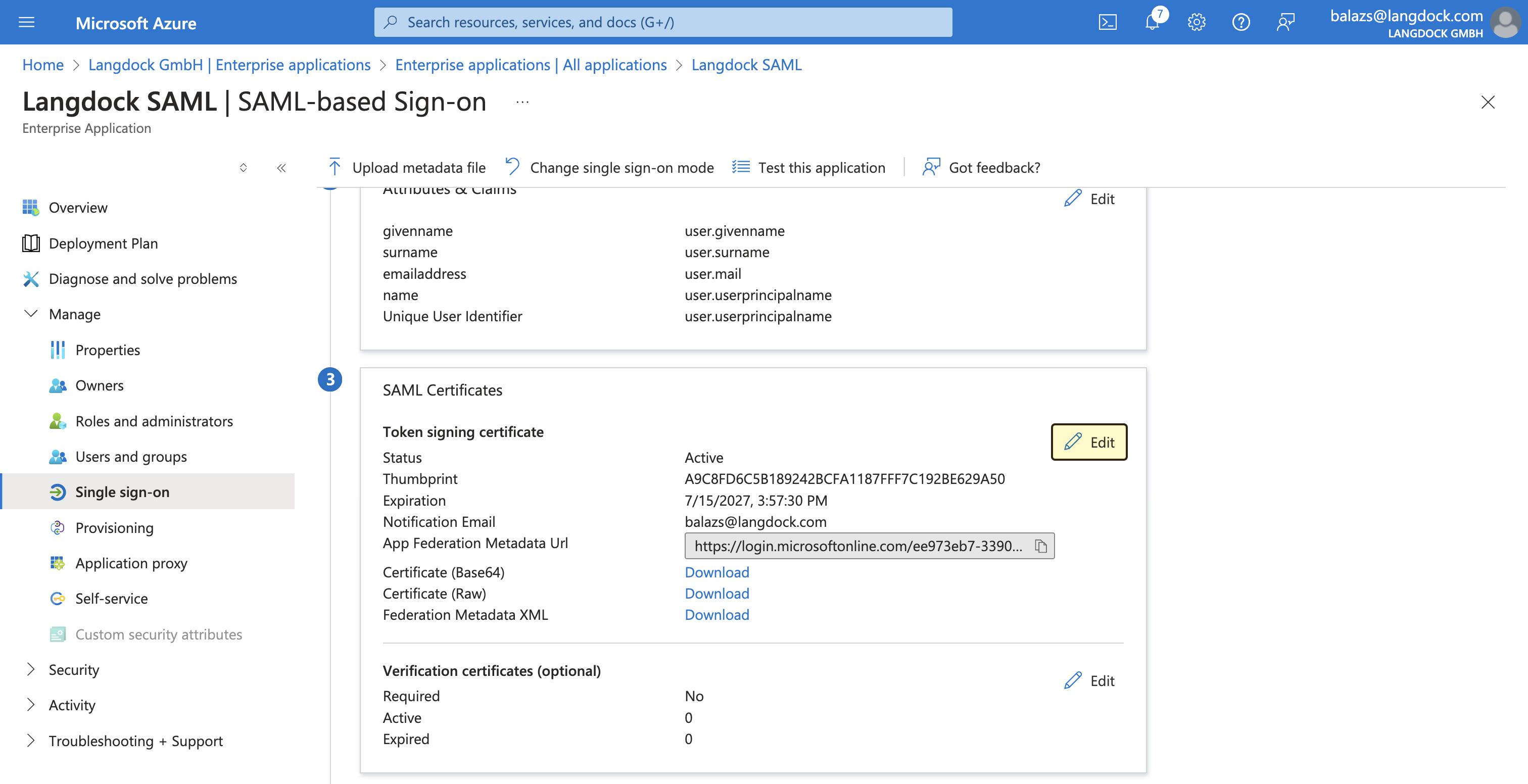Go to Users and groups
The height and width of the screenshot is (784, 1528).
pos(131,457)
